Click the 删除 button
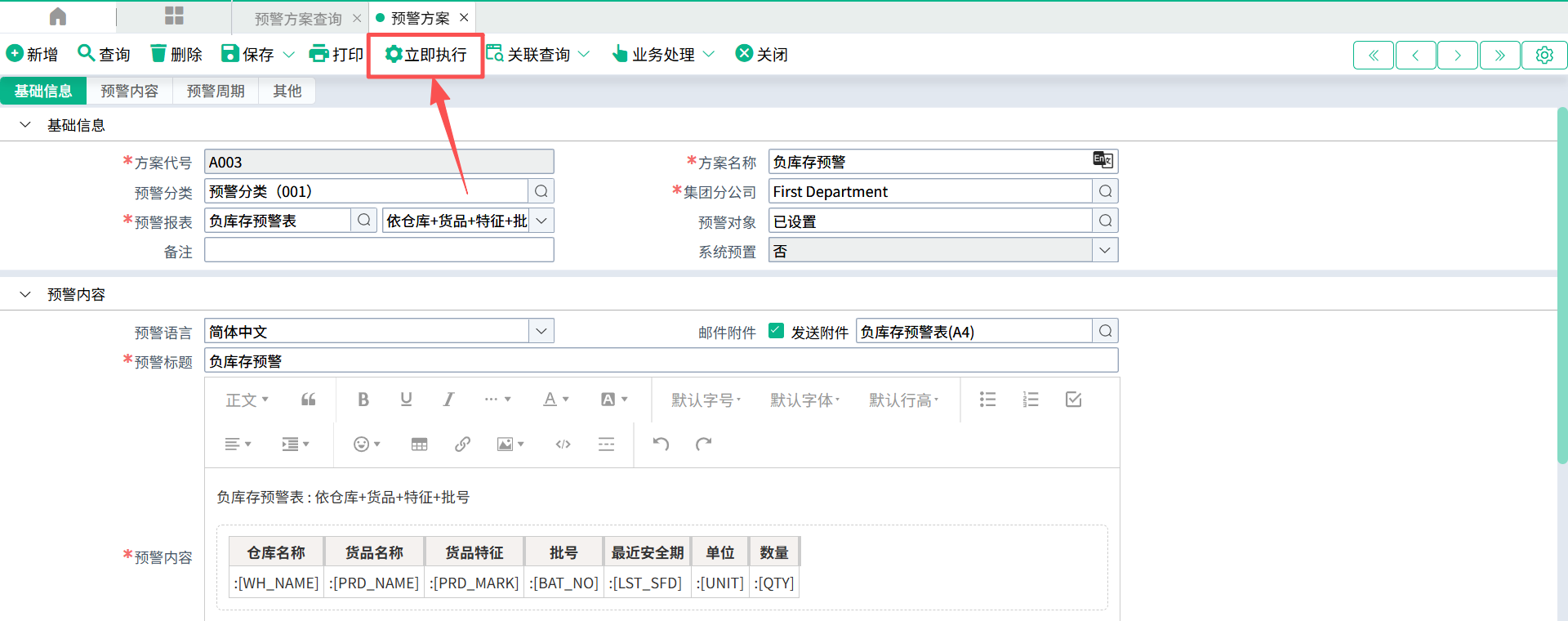The image size is (1568, 621). tap(176, 55)
